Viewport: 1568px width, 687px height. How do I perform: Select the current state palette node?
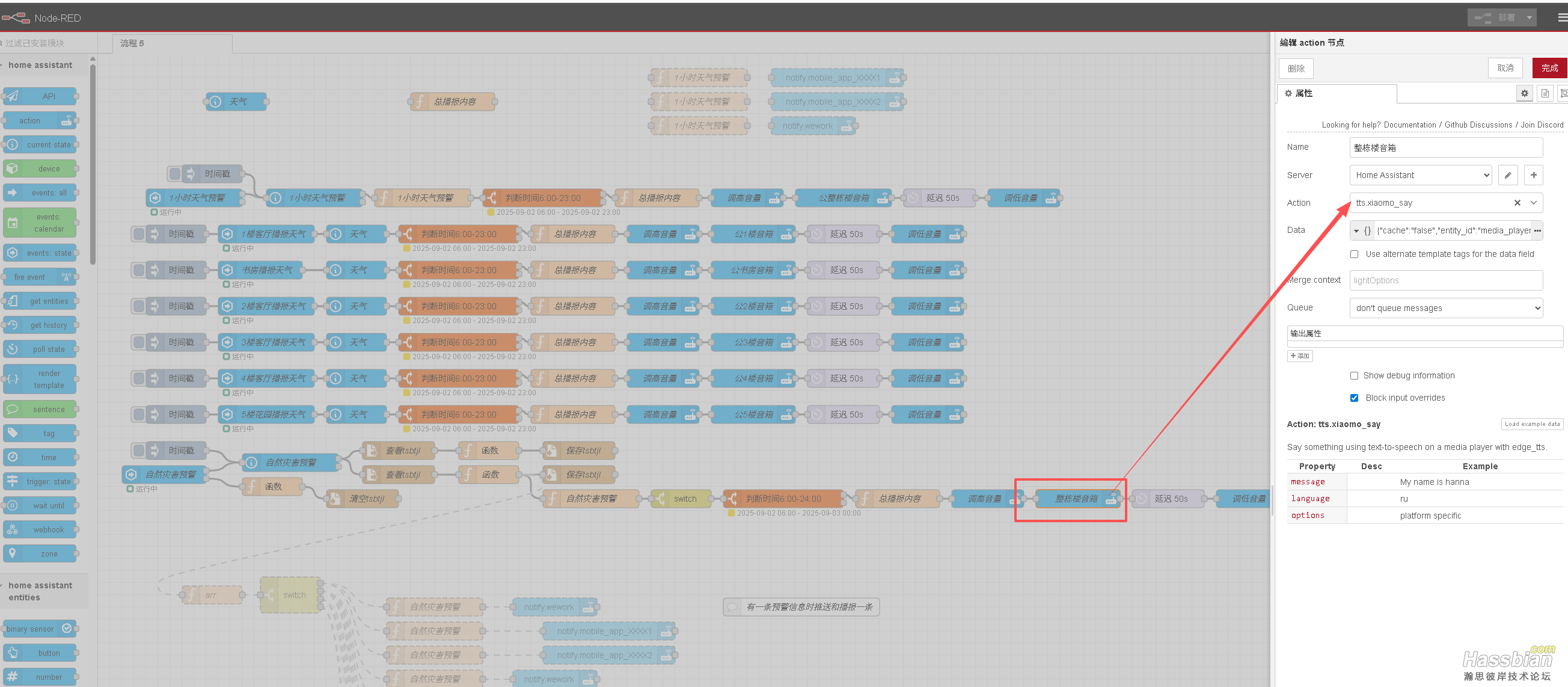point(40,145)
